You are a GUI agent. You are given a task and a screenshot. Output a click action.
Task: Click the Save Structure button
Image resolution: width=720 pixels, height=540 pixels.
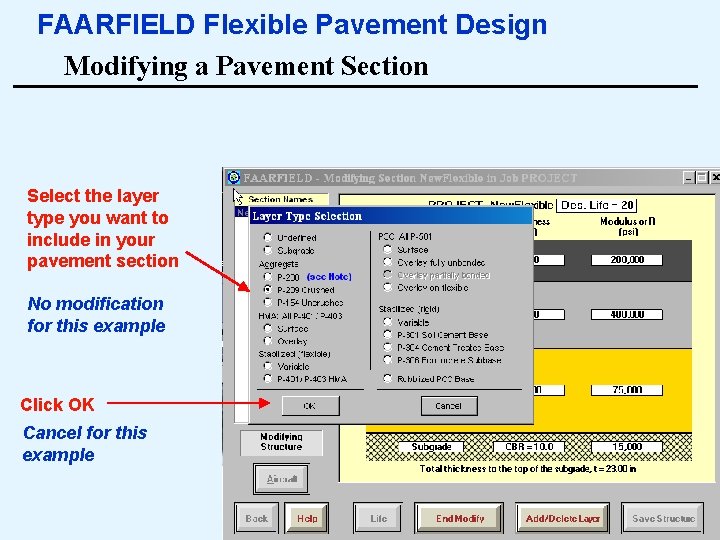pos(663,518)
